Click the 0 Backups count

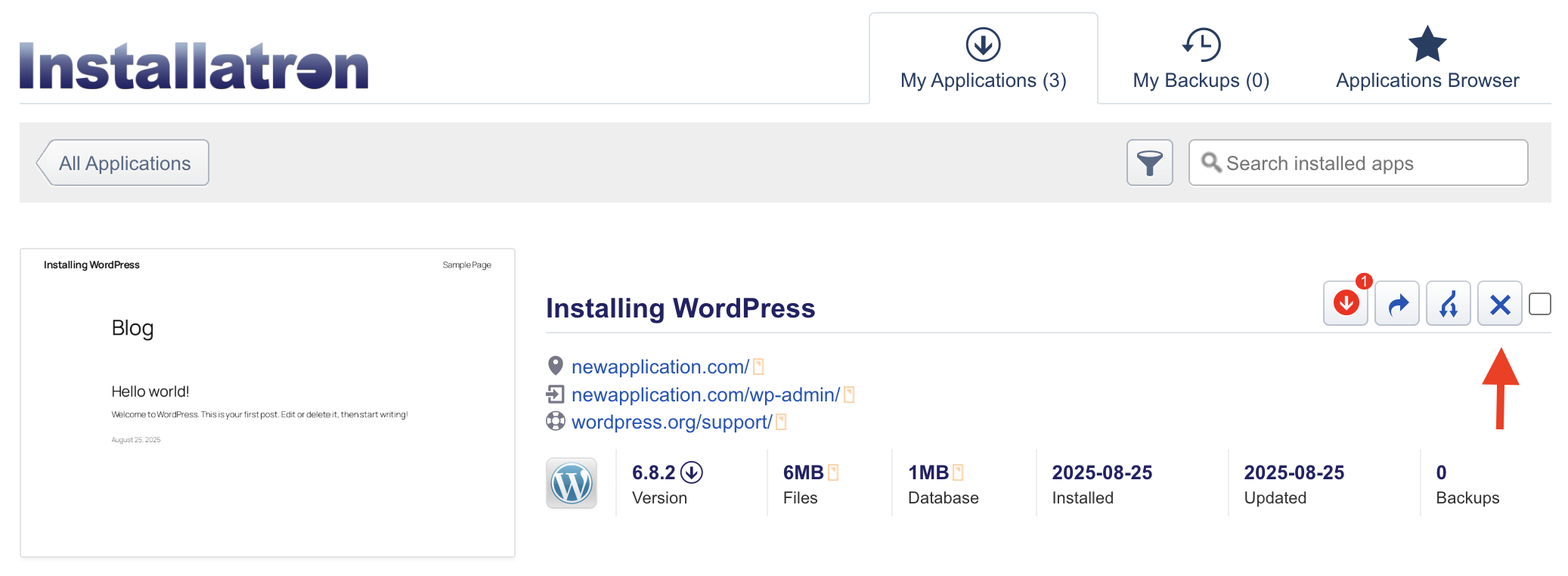click(x=1442, y=472)
